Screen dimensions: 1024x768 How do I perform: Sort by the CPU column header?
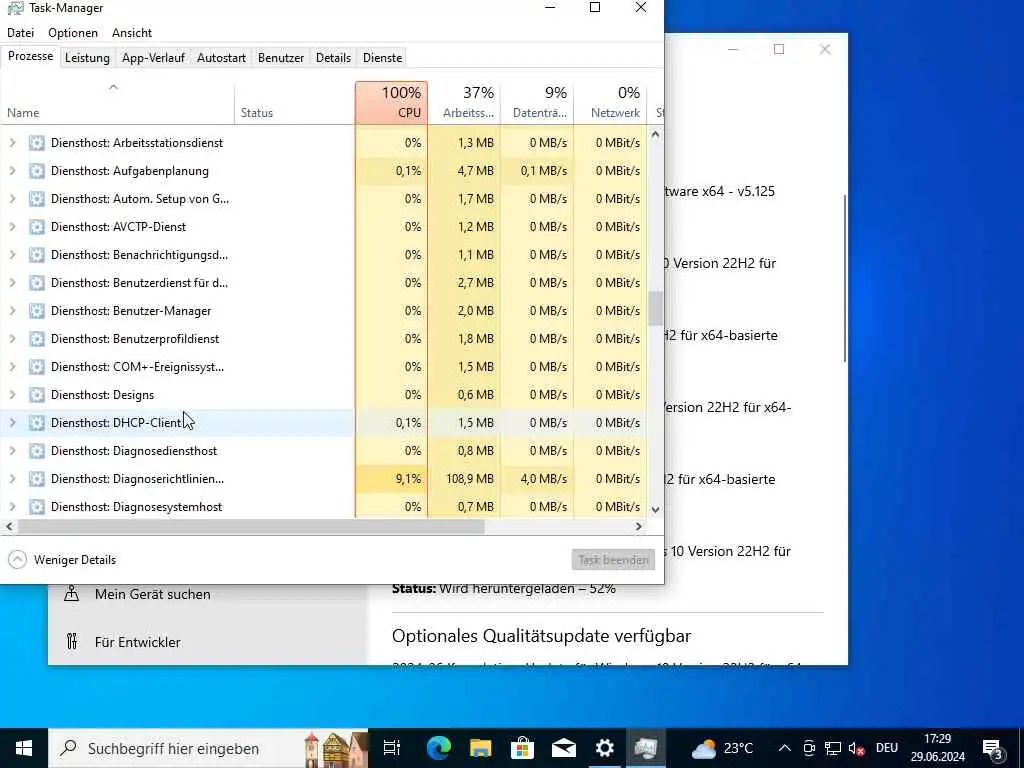[x=392, y=103]
